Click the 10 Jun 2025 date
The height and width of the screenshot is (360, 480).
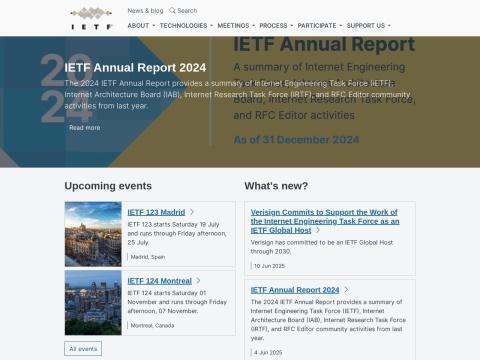click(269, 266)
